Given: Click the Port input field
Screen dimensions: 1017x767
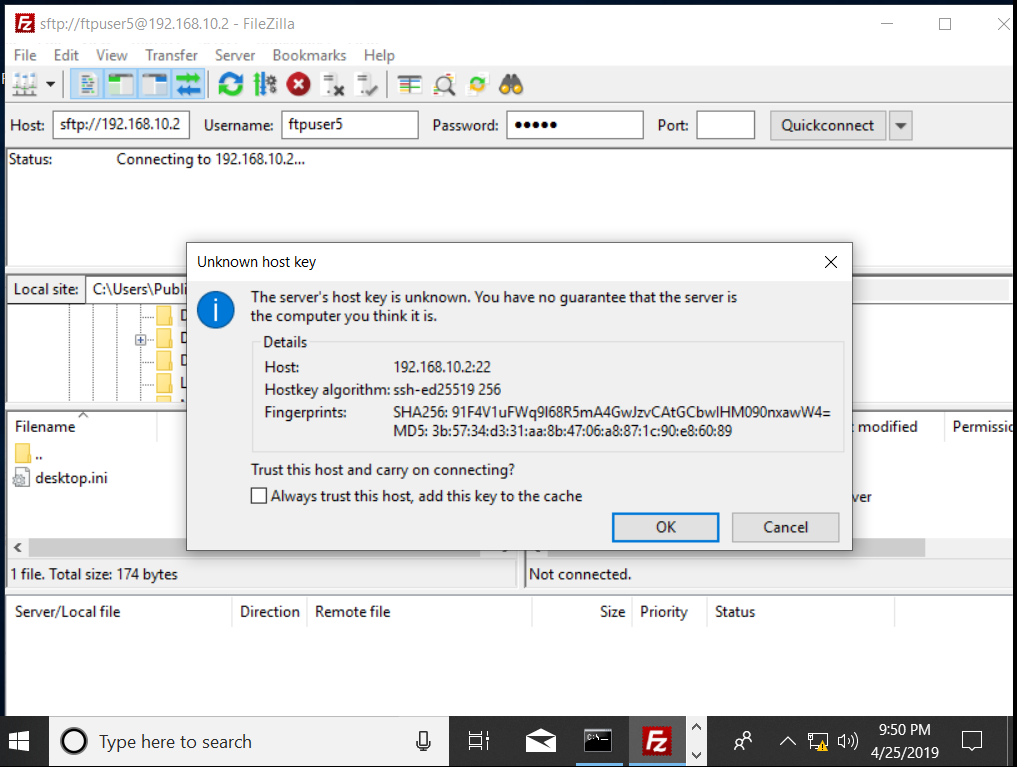Looking at the screenshot, I should pyautogui.click(x=725, y=124).
